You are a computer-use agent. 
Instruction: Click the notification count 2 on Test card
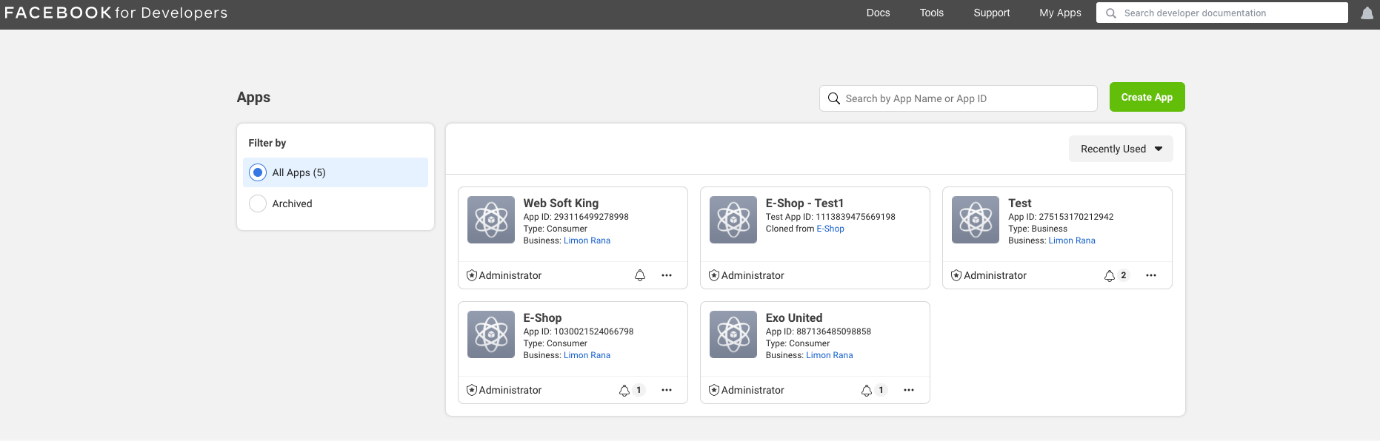click(1123, 275)
